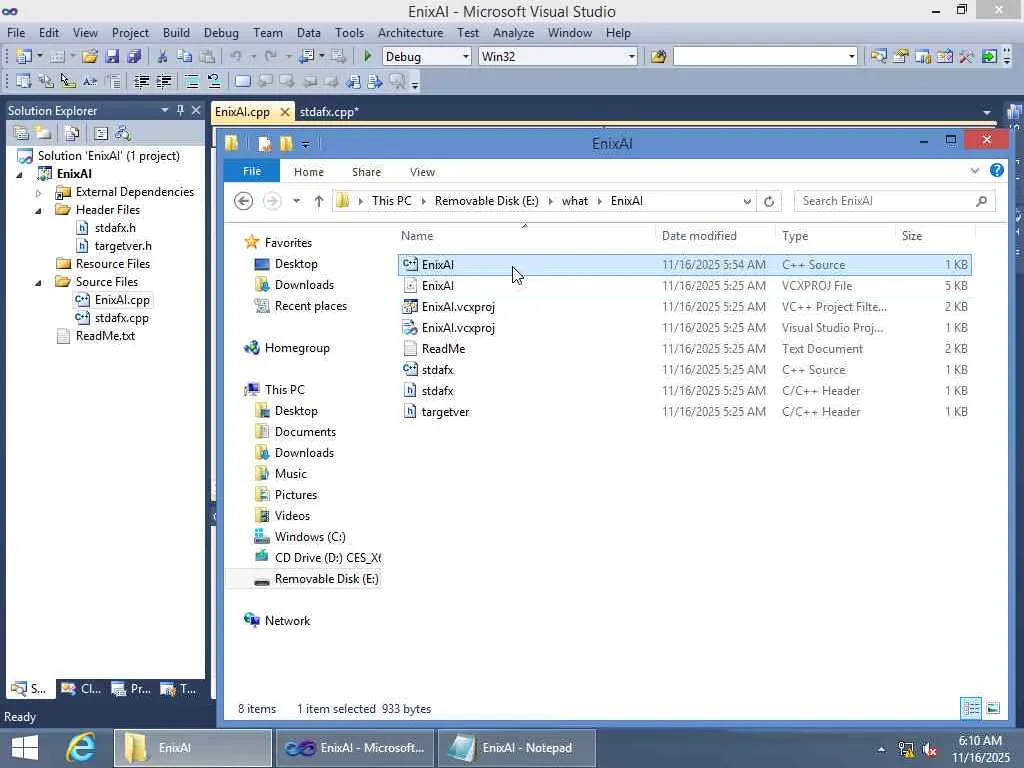Click the Open File icon in toolbar
Viewport: 1024px width, 768px height.
(x=89, y=56)
